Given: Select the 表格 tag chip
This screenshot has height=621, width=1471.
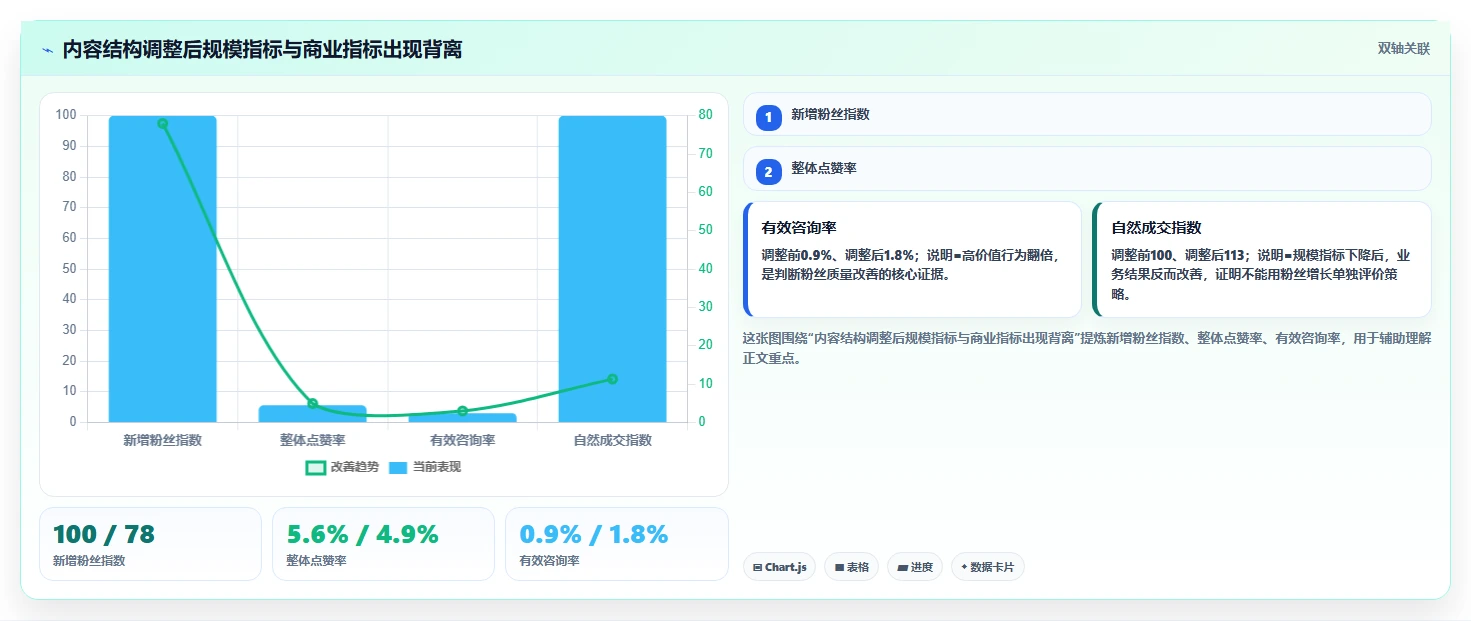Looking at the screenshot, I should [x=851, y=567].
